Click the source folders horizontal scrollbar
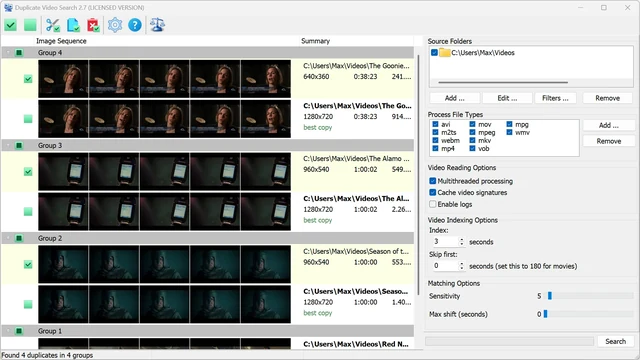 [x=503, y=82]
